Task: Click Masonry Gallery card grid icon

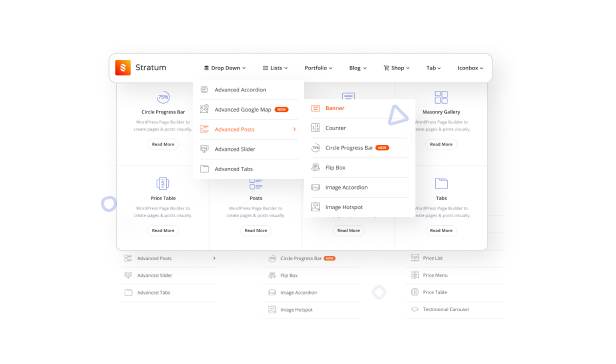Action: 441,97
